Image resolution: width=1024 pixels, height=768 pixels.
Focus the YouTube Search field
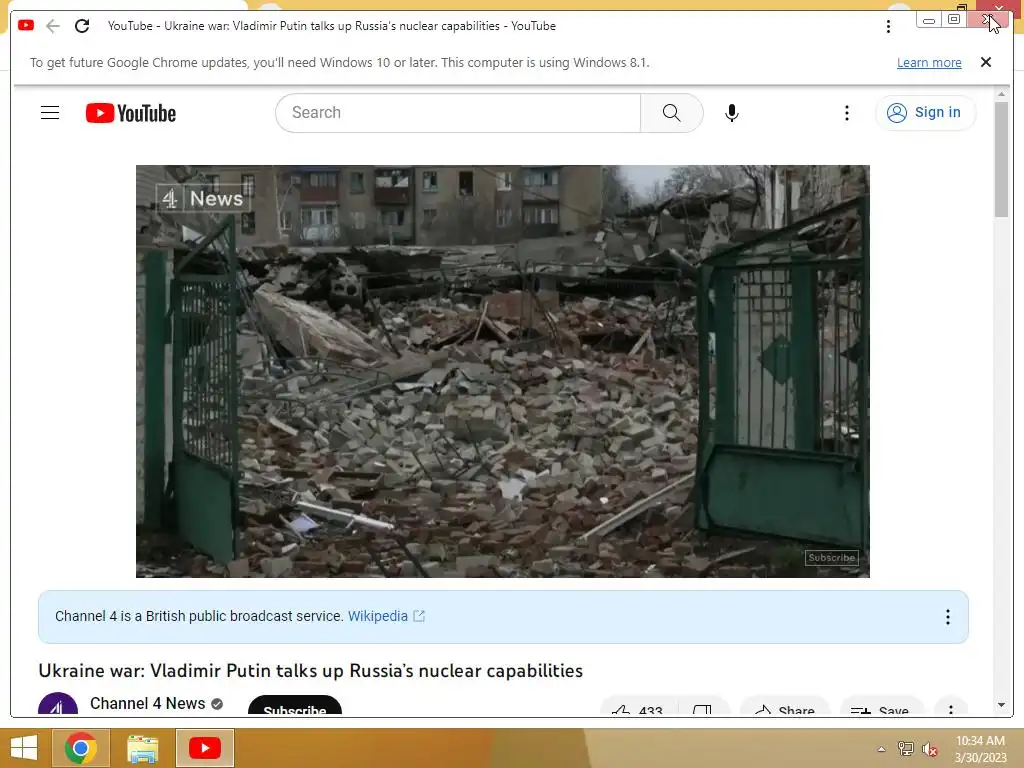coord(458,113)
